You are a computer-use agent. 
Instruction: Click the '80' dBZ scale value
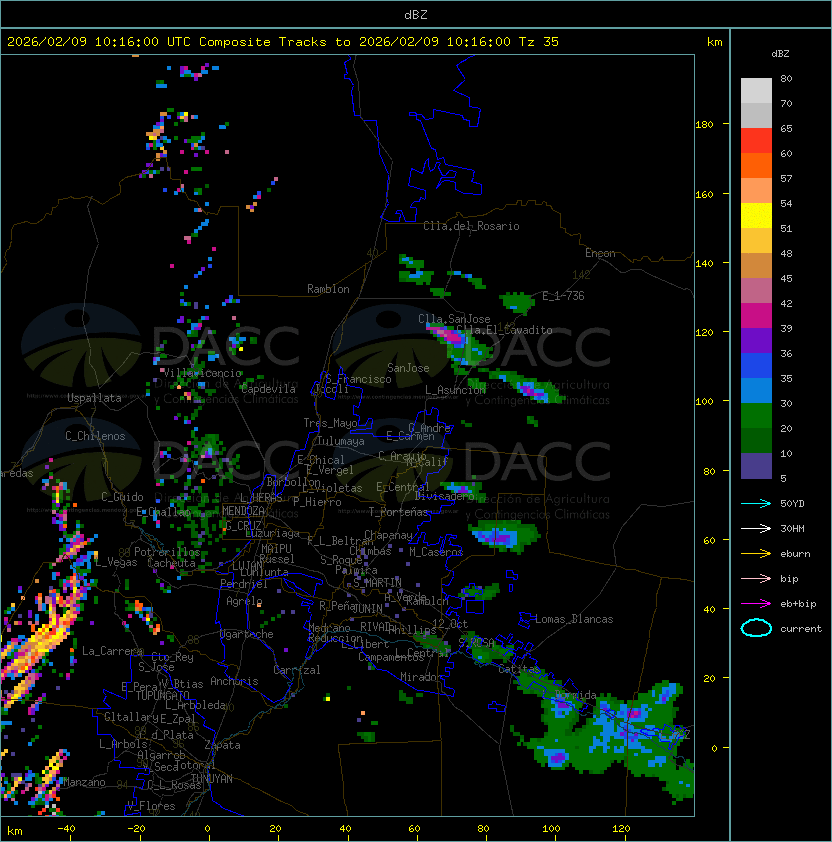786,78
